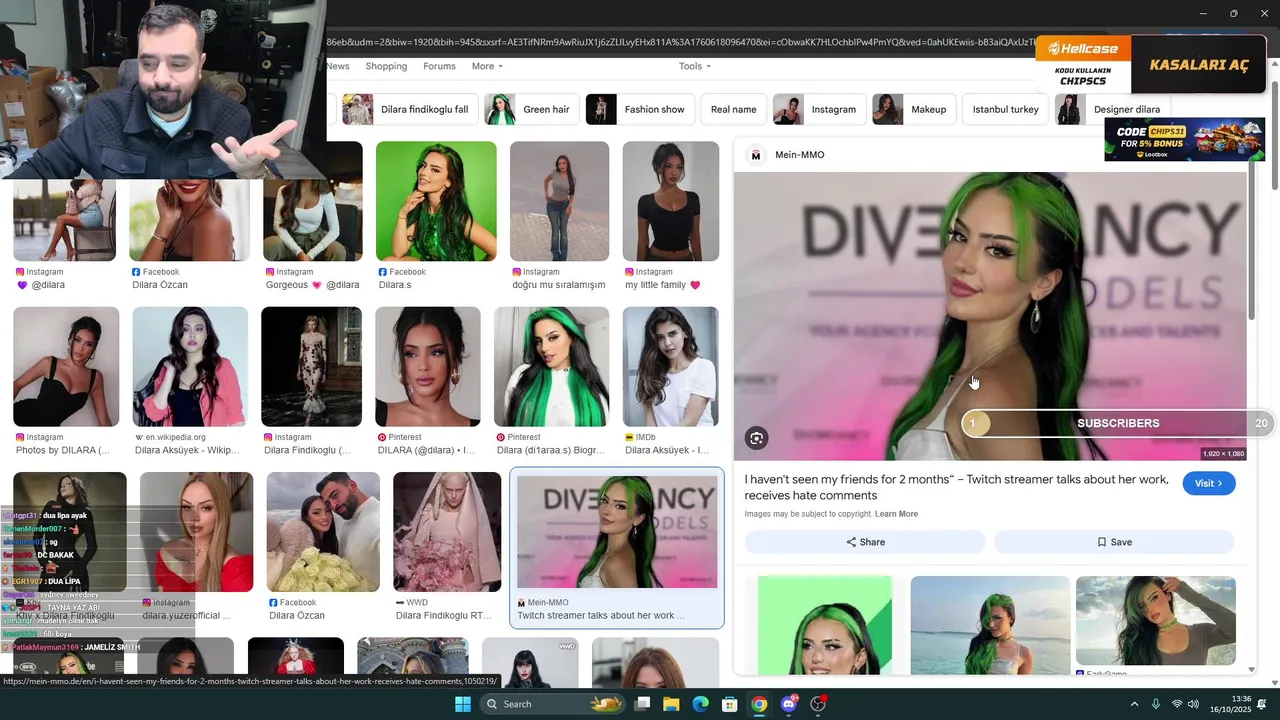Open the related EarlyGame green-hair image
The width and height of the screenshot is (1280, 720).
[x=1156, y=622]
